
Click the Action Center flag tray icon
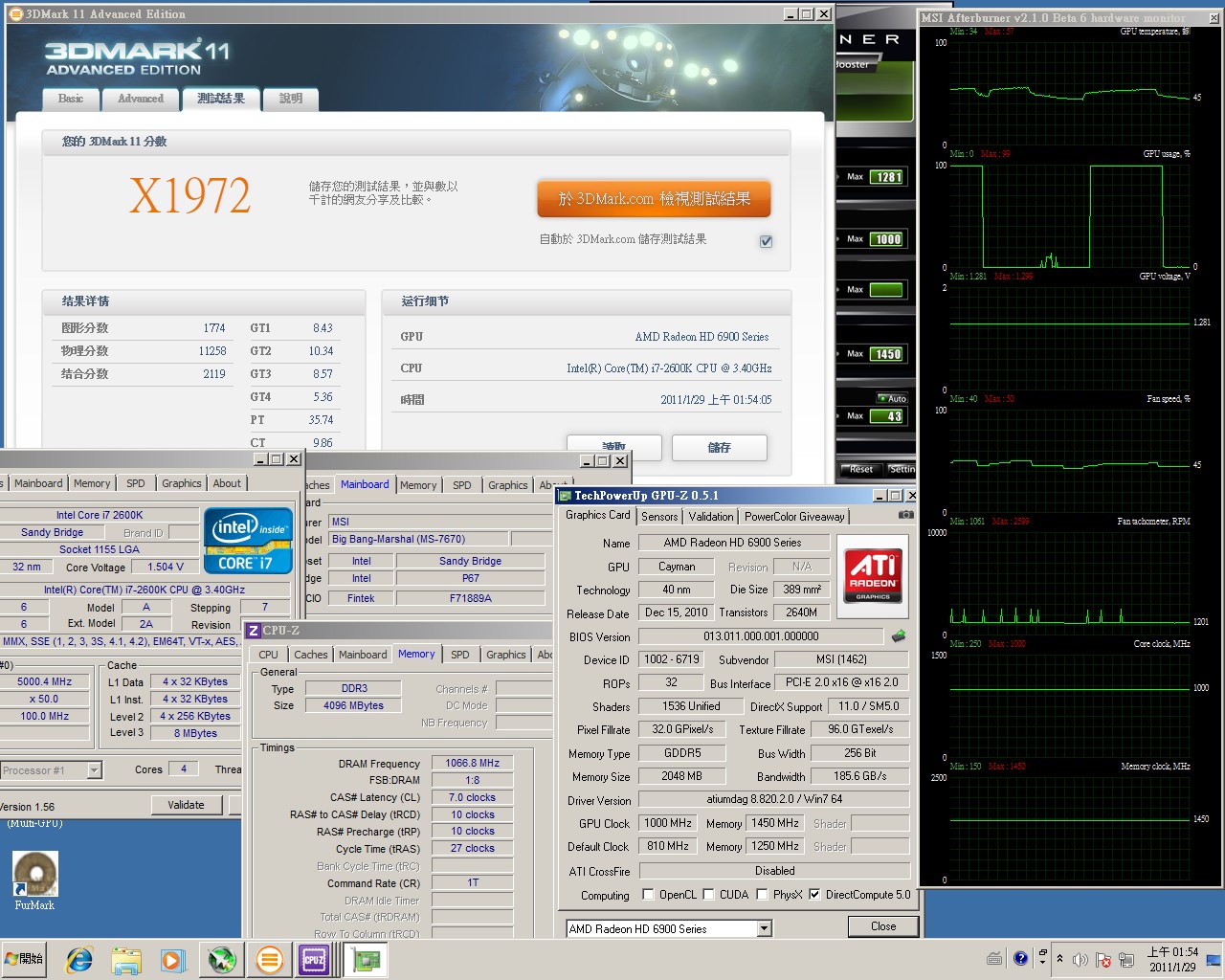coord(1102,959)
